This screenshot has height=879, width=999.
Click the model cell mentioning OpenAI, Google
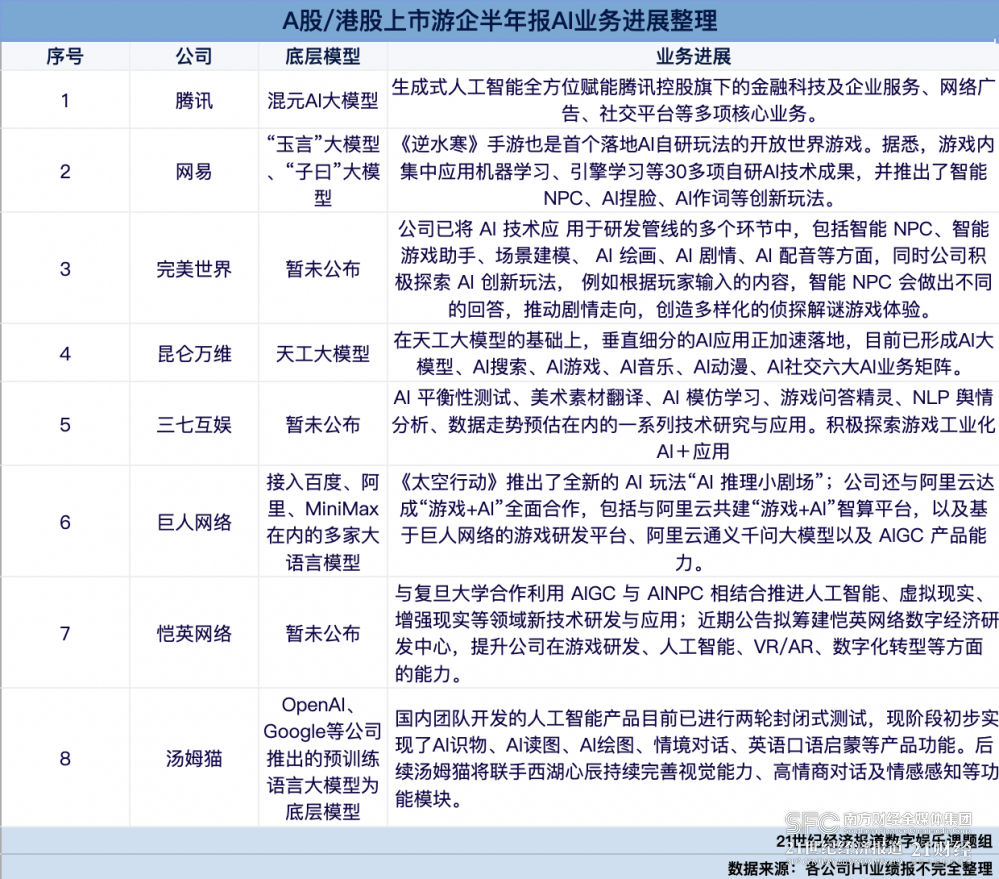[x=322, y=758]
